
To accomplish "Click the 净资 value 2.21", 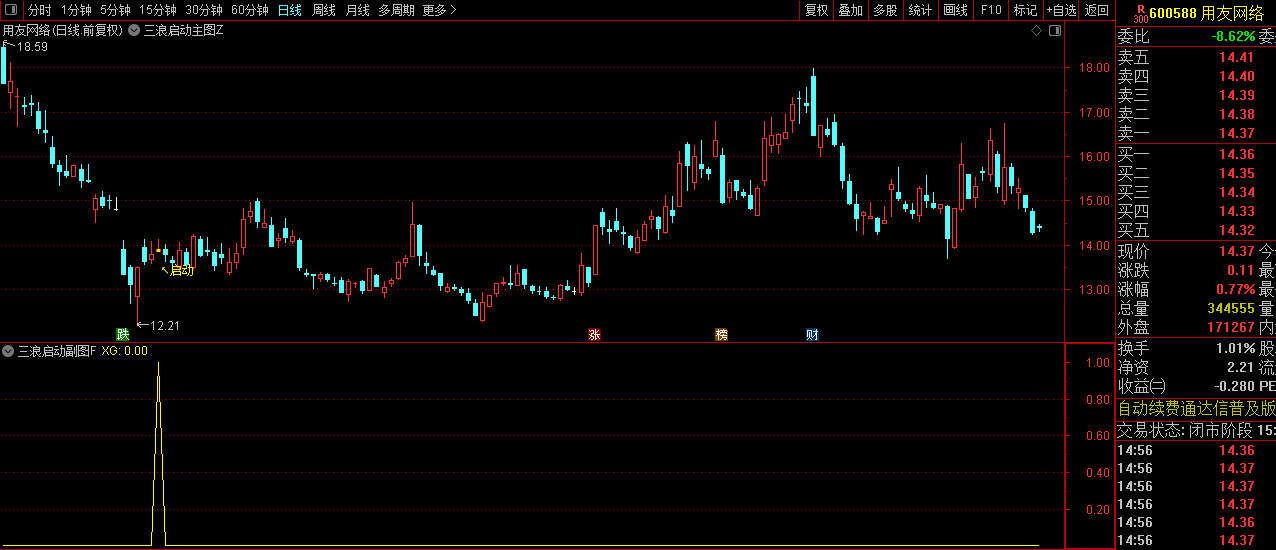I will 1241,367.
